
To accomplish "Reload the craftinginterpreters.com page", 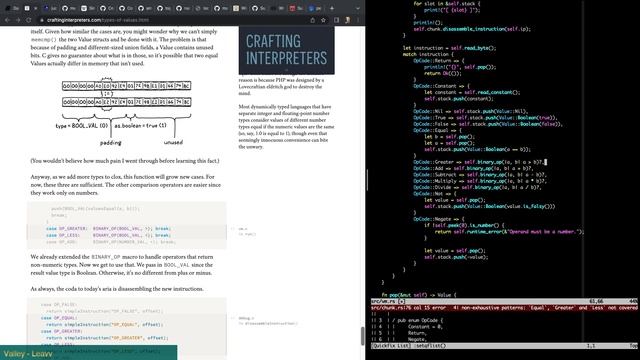I will tap(29, 20).
